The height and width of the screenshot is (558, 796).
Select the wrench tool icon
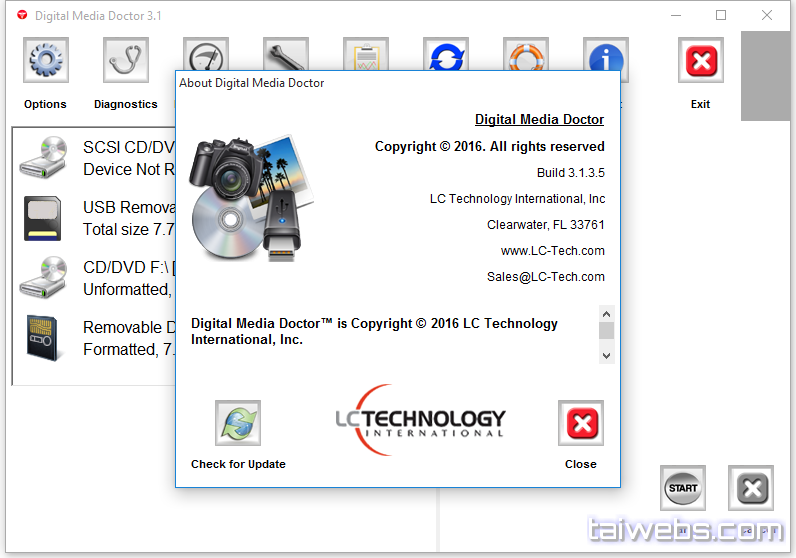(x=286, y=55)
